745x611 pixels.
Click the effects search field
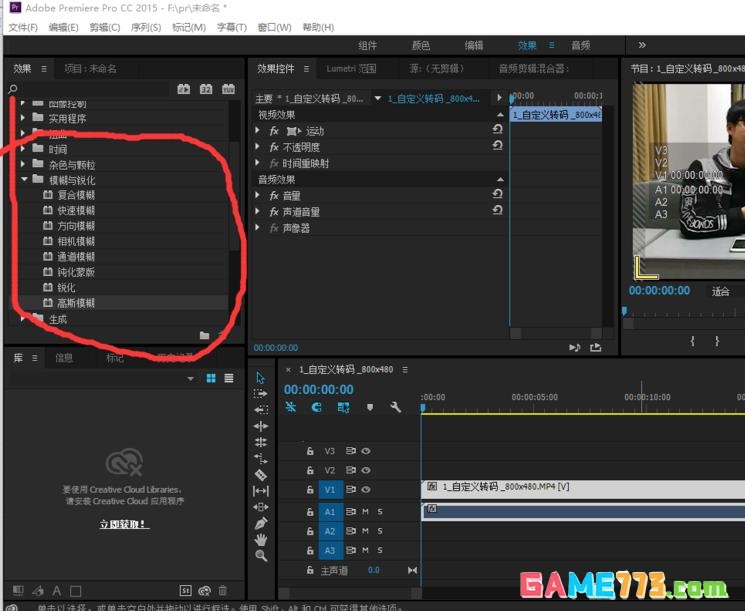pos(94,89)
